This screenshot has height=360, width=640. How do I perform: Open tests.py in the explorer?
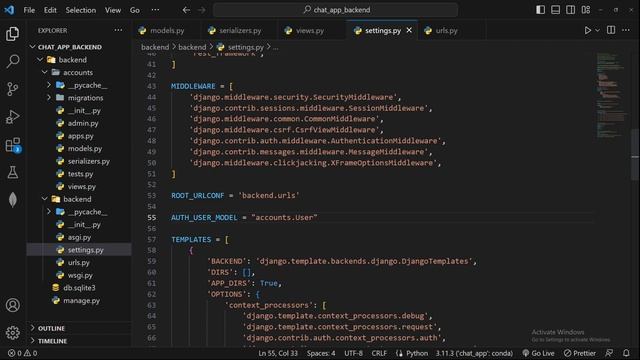click(80, 174)
